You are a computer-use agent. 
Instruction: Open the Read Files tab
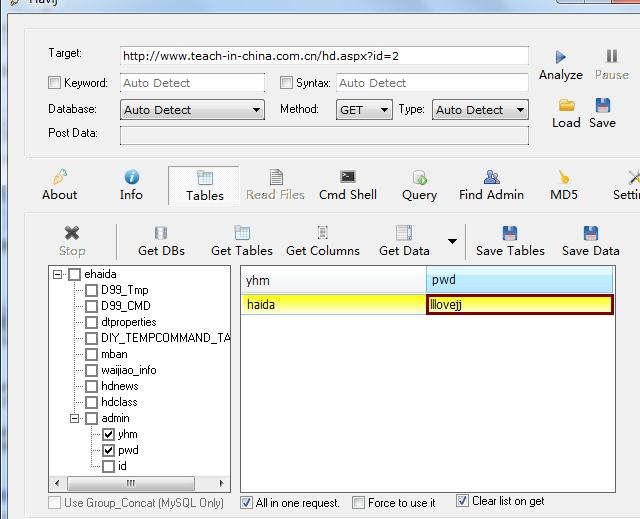[x=276, y=186]
